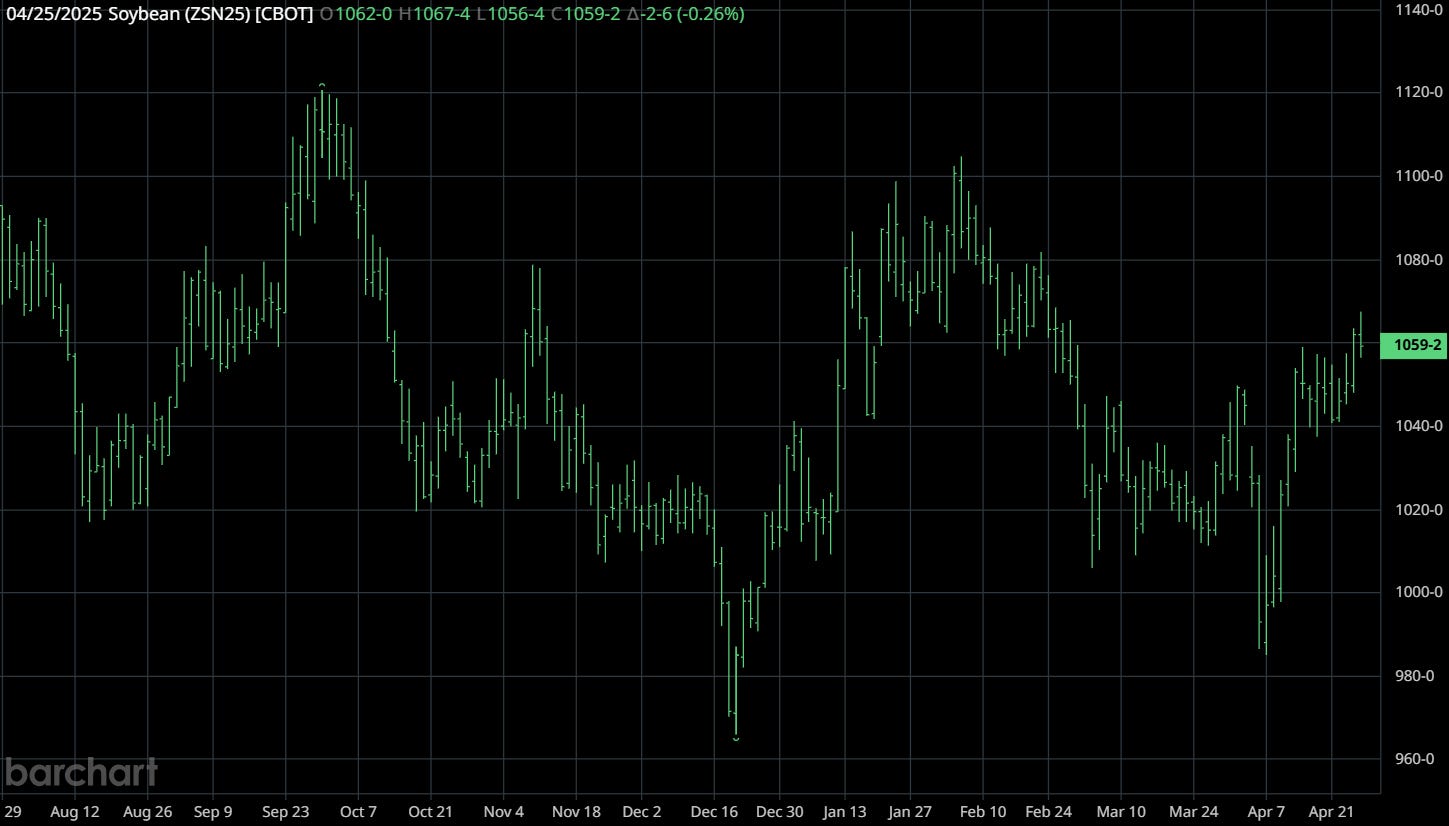
Task: Click the Feb 24 date label
Action: [x=1050, y=811]
